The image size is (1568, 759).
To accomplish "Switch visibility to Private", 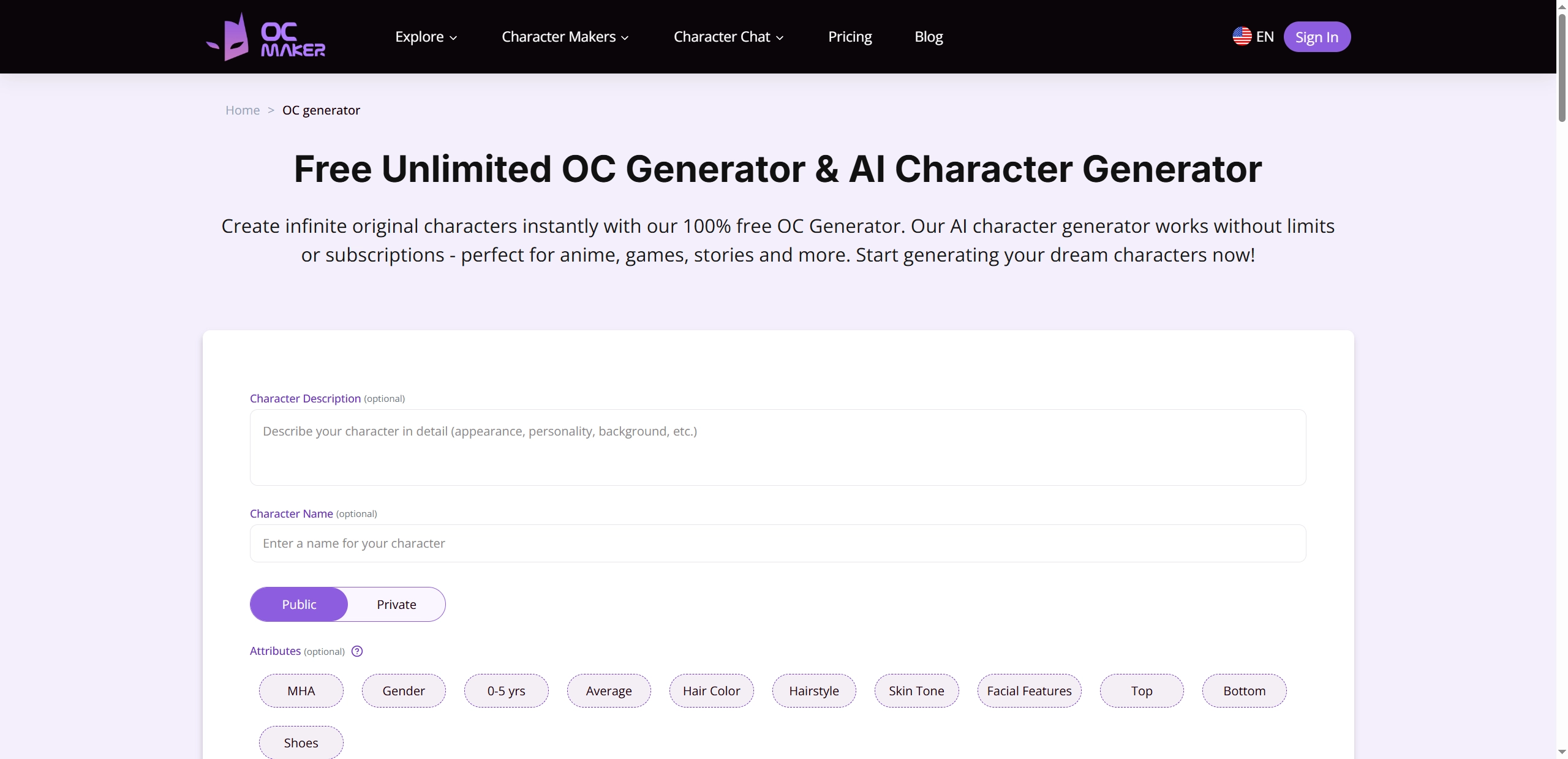I will [x=396, y=604].
